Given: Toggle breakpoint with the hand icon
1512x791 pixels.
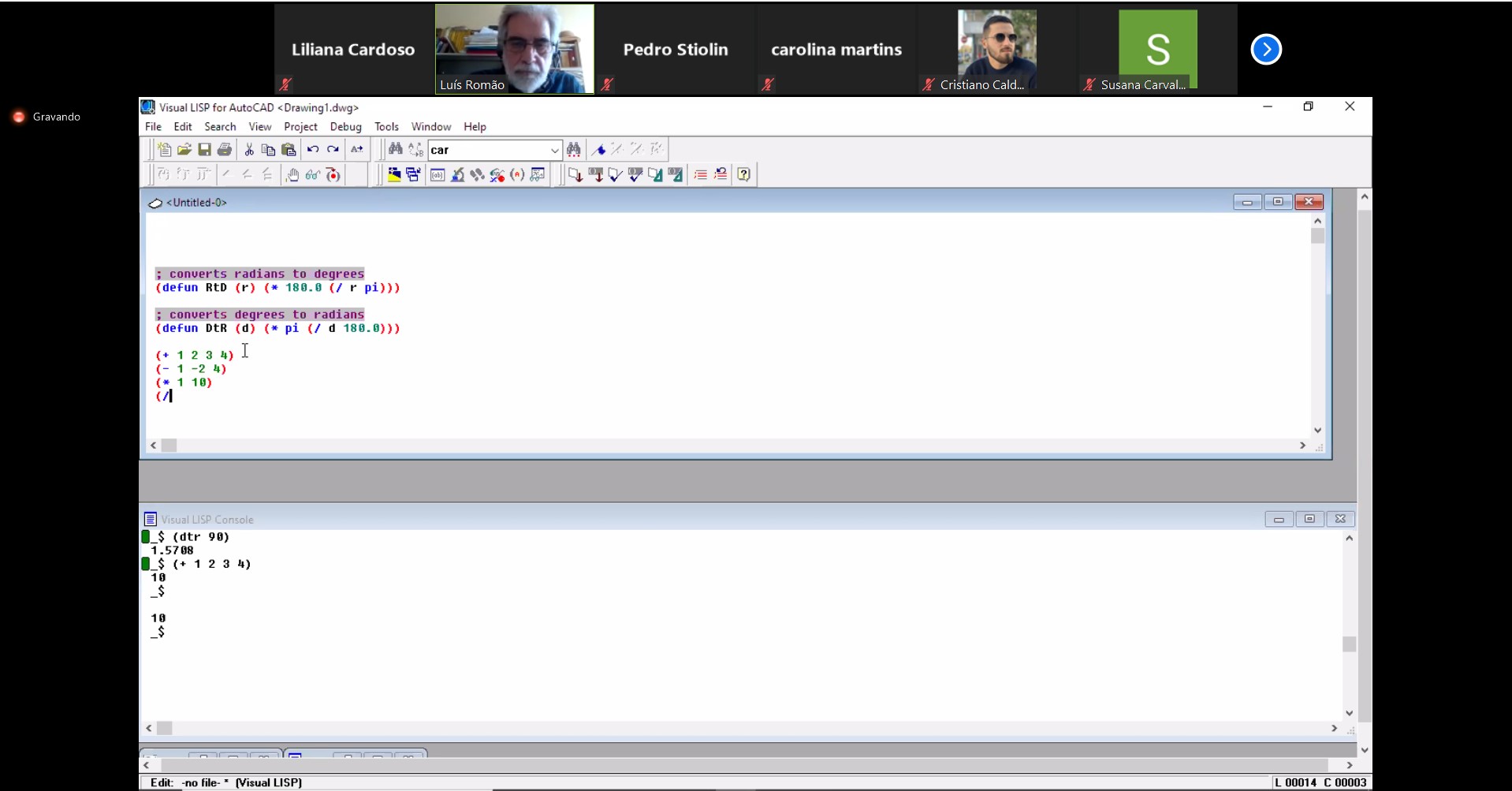Looking at the screenshot, I should tap(292, 175).
